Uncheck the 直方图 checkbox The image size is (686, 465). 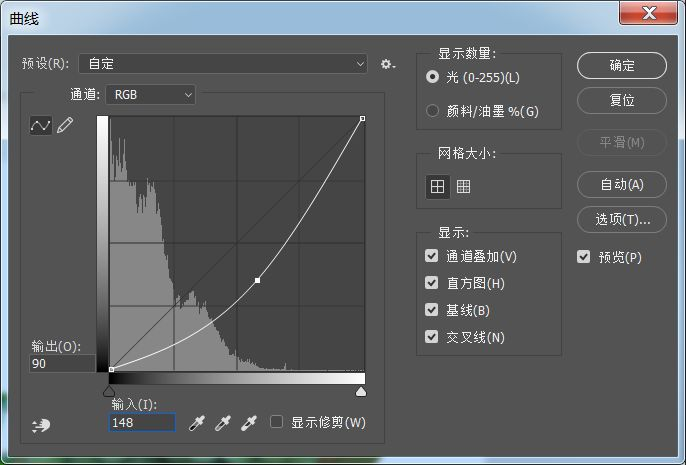click(x=432, y=284)
